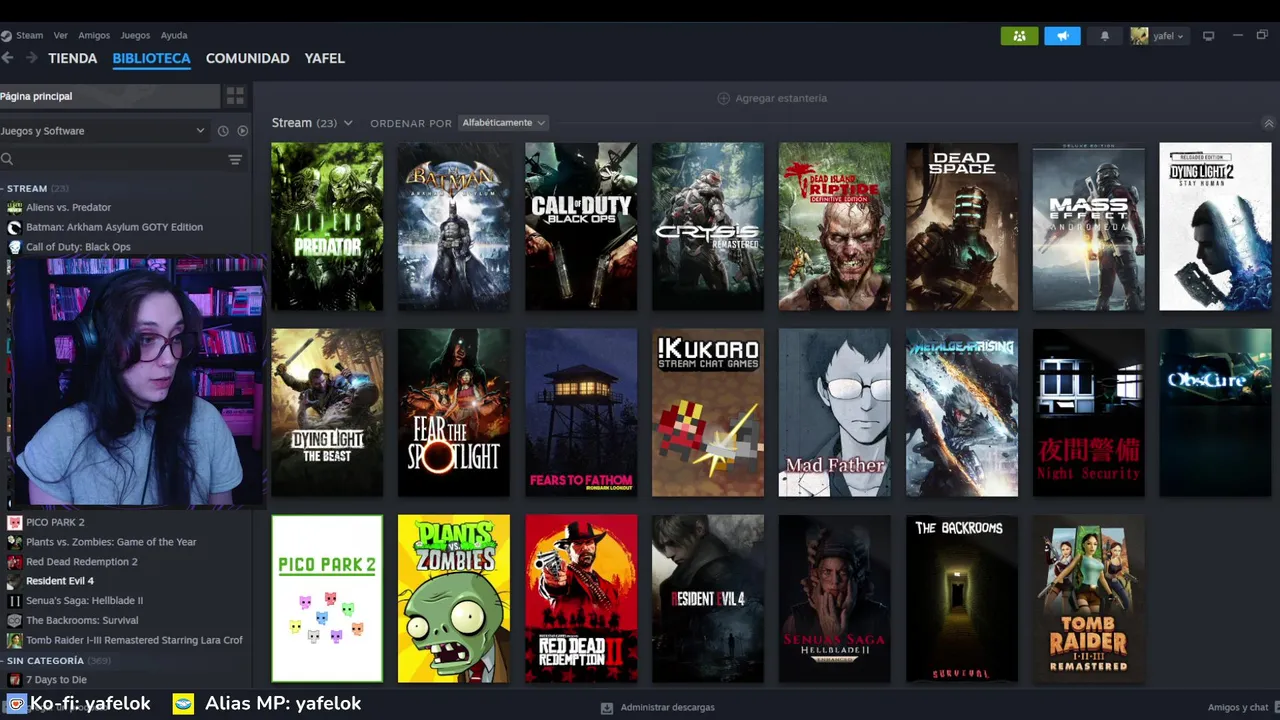Select 7 Days to Die in sidebar
This screenshot has height=720, width=1280.
point(56,680)
